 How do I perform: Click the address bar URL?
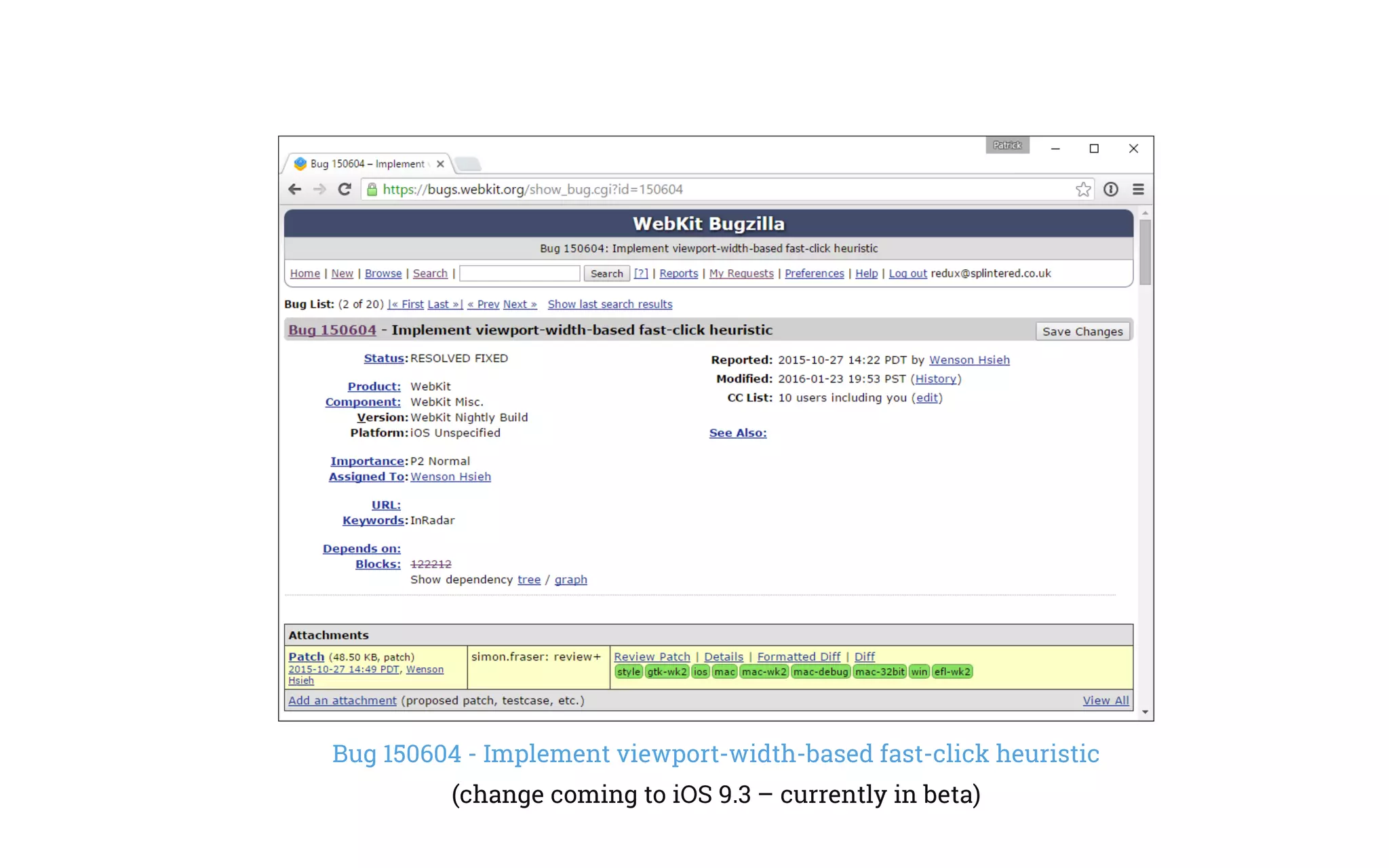(532, 189)
